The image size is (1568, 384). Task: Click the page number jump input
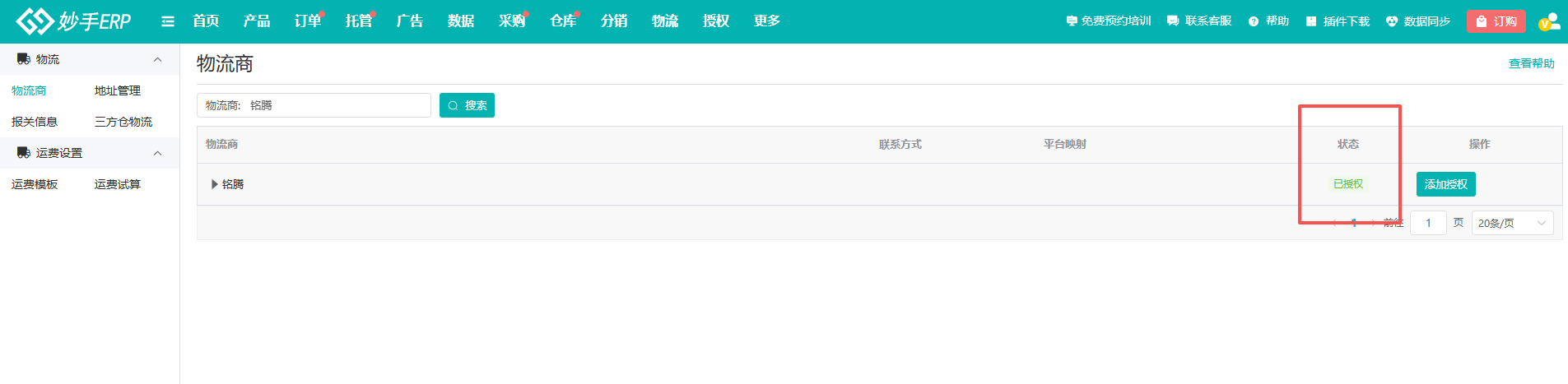[1428, 223]
